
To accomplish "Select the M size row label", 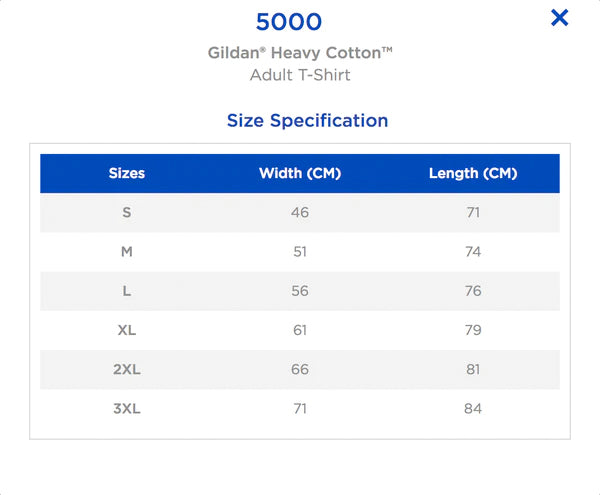I will (127, 252).
